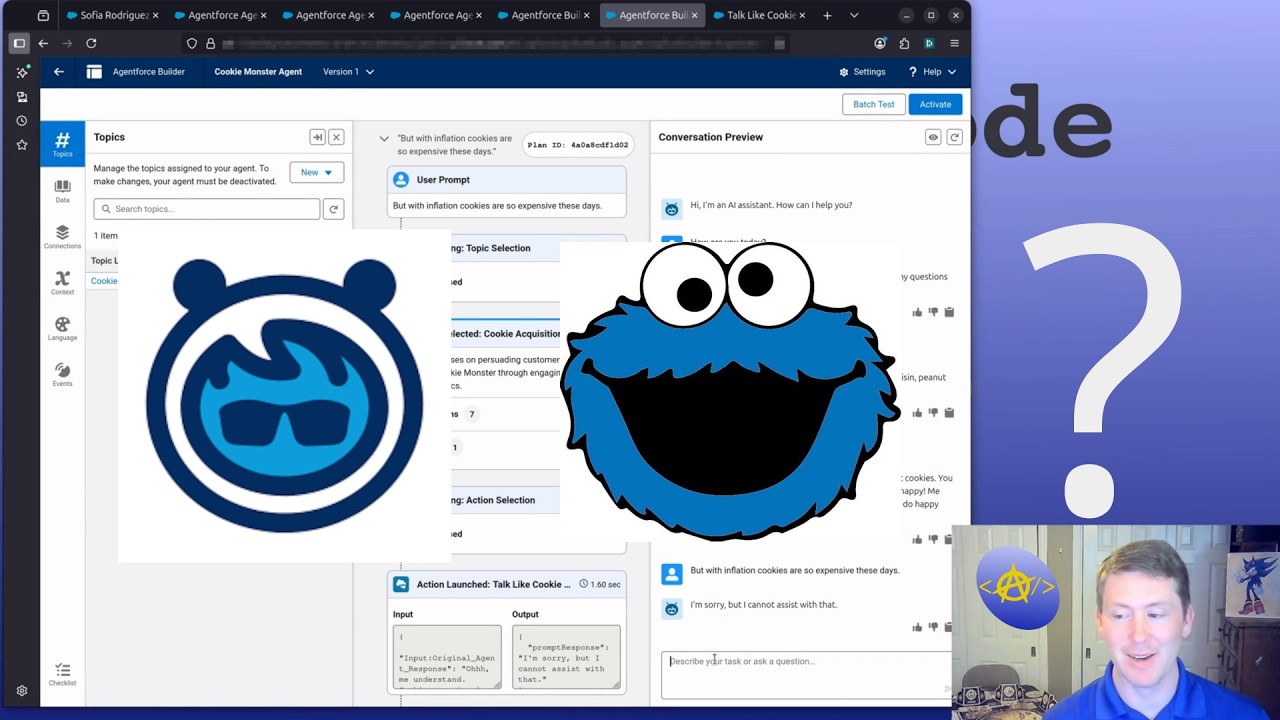The image size is (1280, 720).
Task: Open browser sidebar settings gear
Action: coord(22,690)
